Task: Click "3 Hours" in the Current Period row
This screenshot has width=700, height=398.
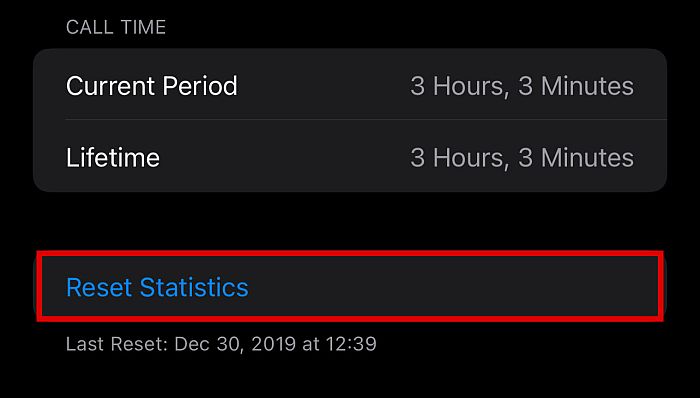Action: pyautogui.click(x=459, y=87)
